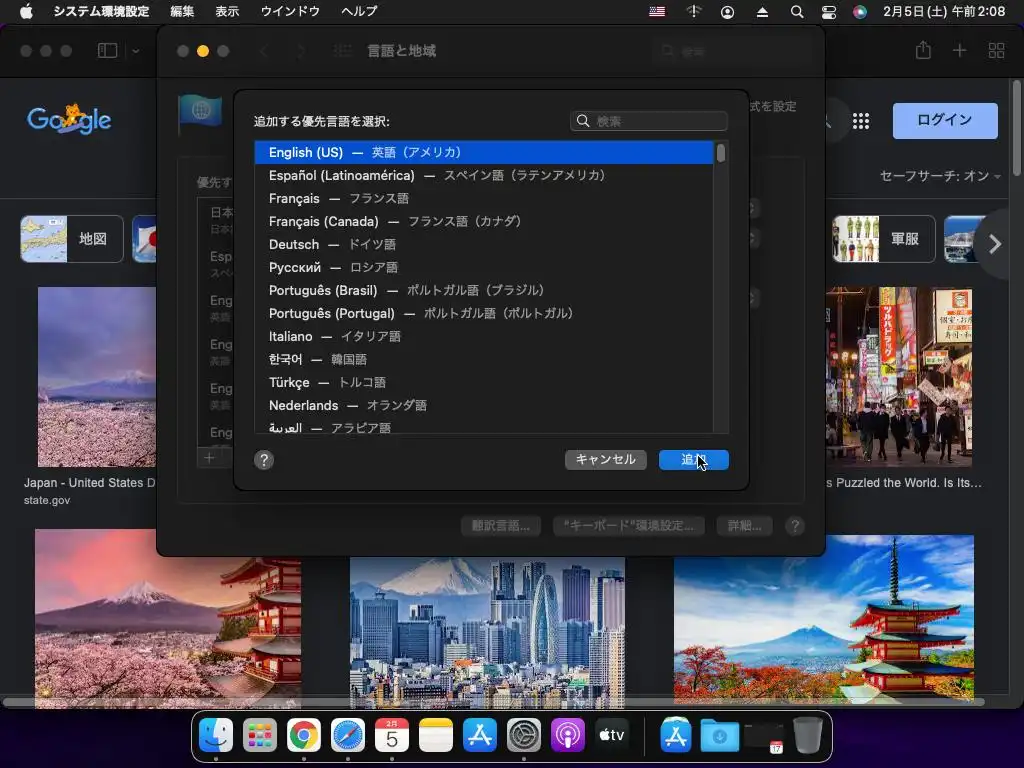Select Português (Brasil) language row
Image resolution: width=1024 pixels, height=768 pixels.
484,290
